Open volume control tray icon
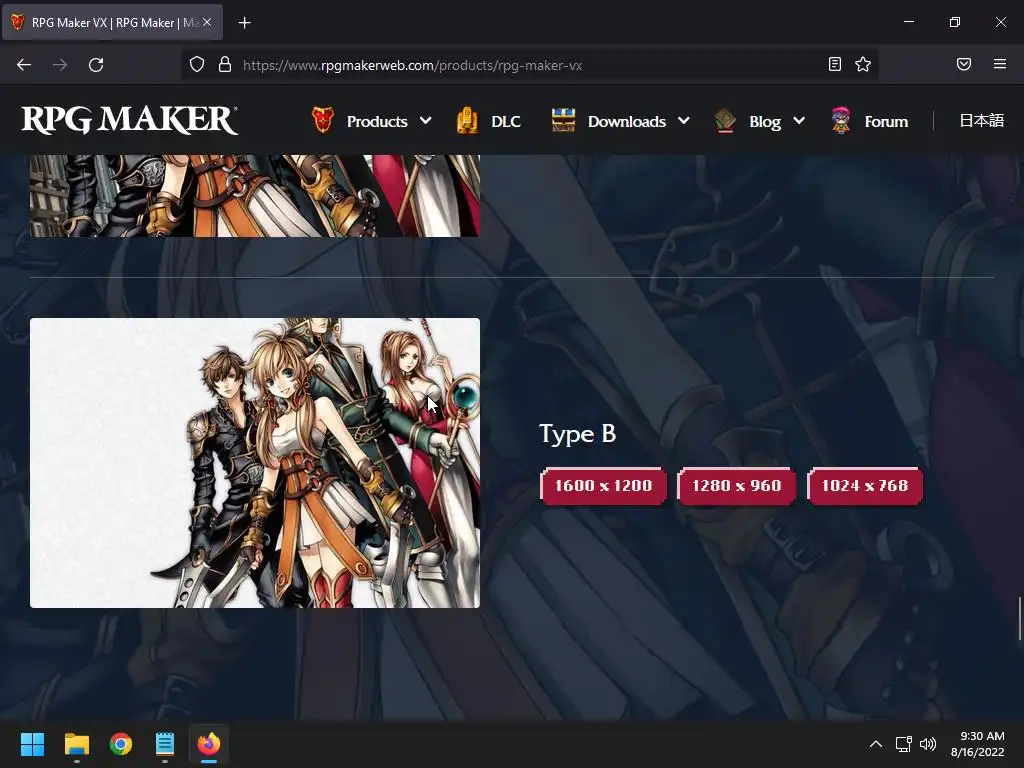Screen dimensions: 1024x768 click(x=927, y=744)
